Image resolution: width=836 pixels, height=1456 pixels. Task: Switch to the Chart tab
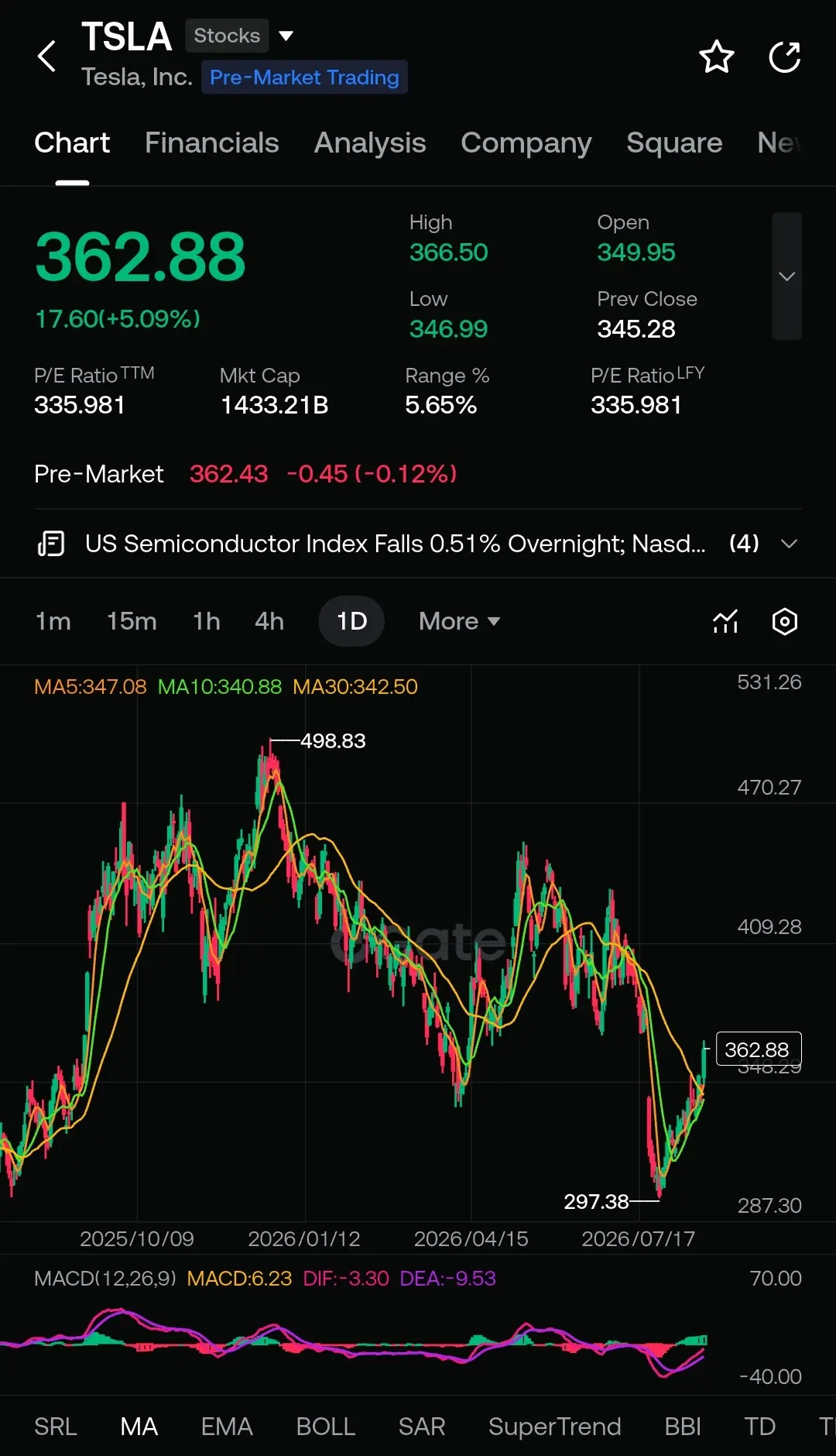pyautogui.click(x=72, y=143)
